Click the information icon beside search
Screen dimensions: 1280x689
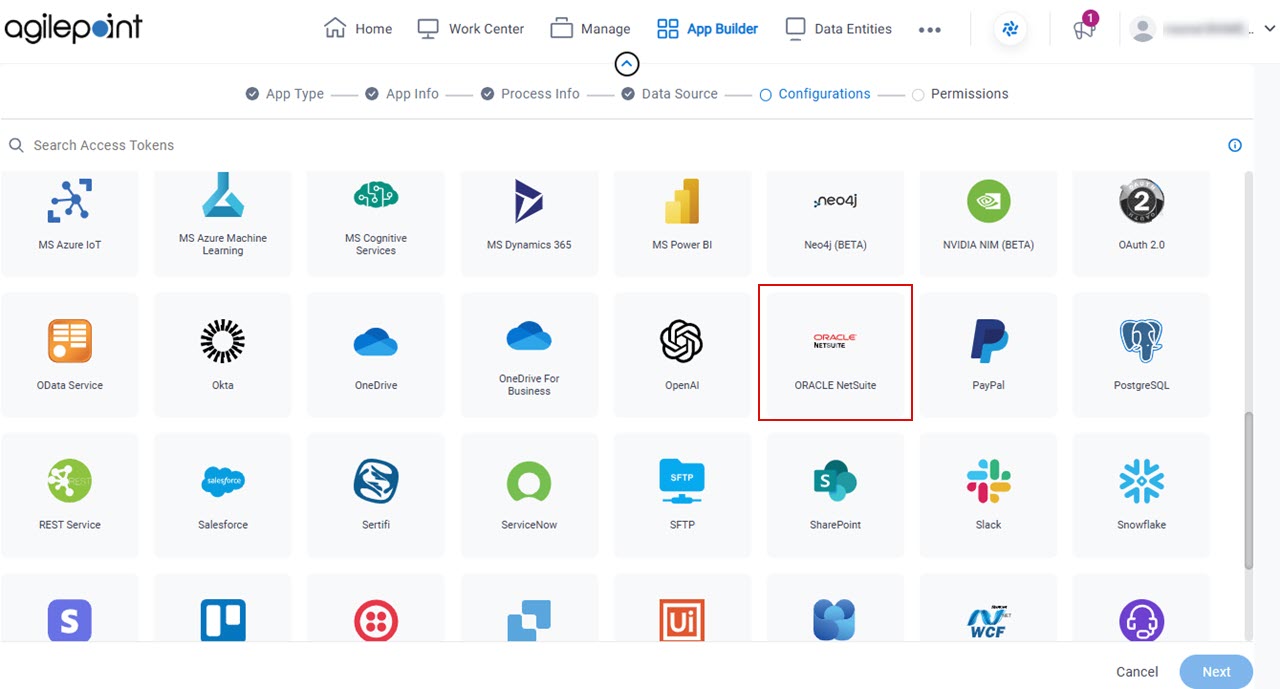pyautogui.click(x=1235, y=145)
